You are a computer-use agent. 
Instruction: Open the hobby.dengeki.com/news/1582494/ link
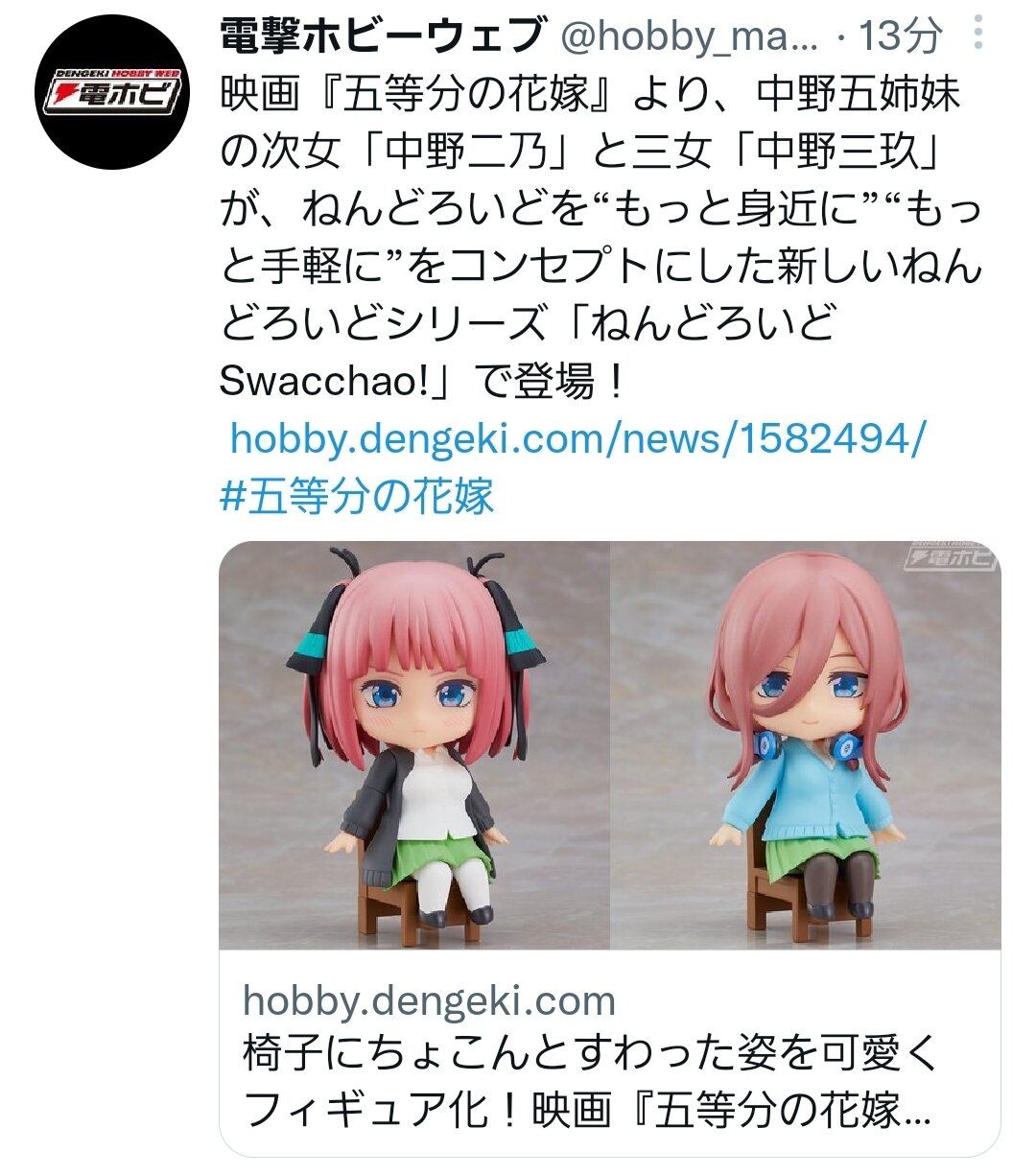pos(578,439)
